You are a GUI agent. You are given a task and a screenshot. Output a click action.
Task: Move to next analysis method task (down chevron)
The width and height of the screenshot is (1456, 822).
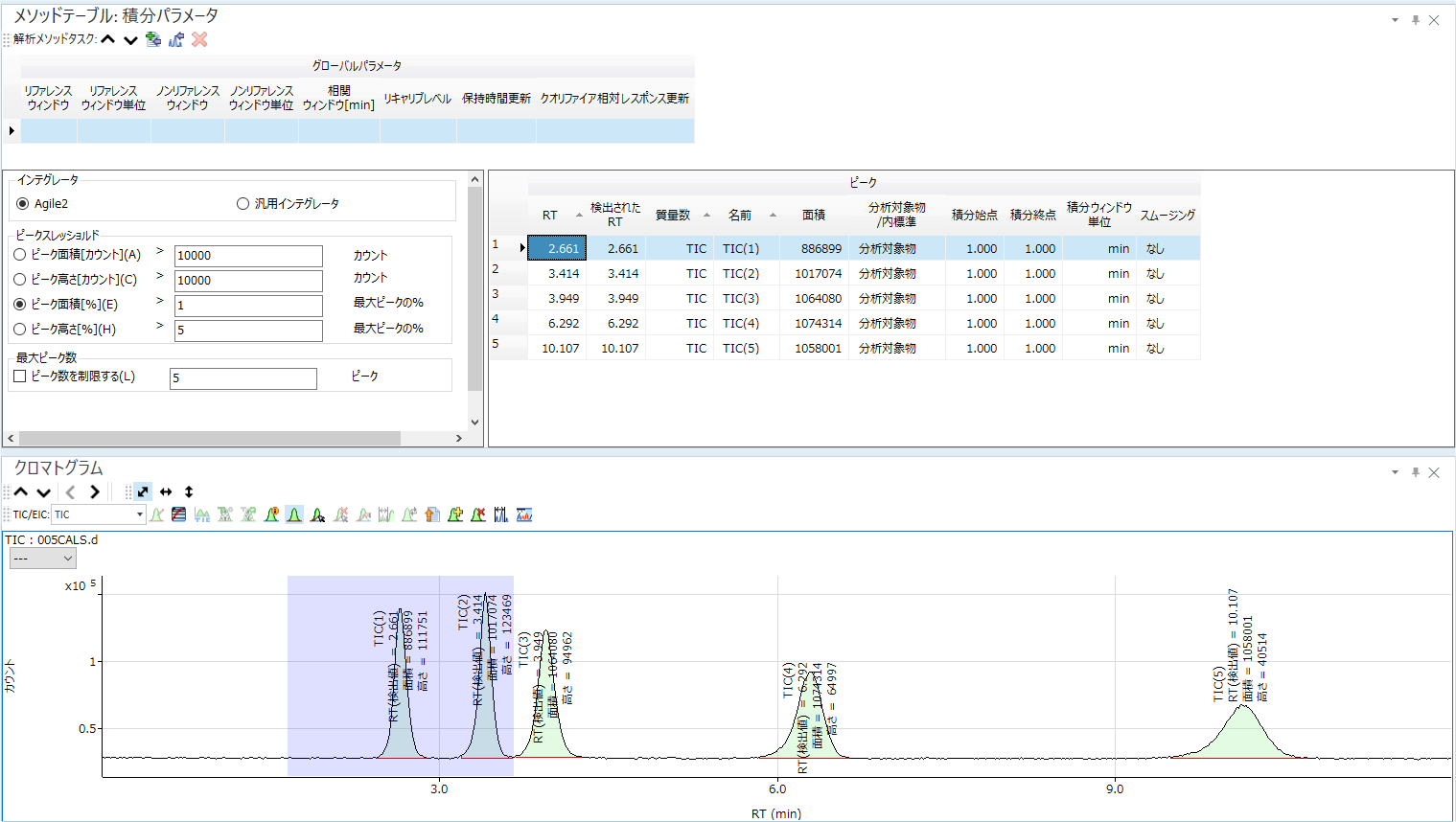[x=130, y=39]
